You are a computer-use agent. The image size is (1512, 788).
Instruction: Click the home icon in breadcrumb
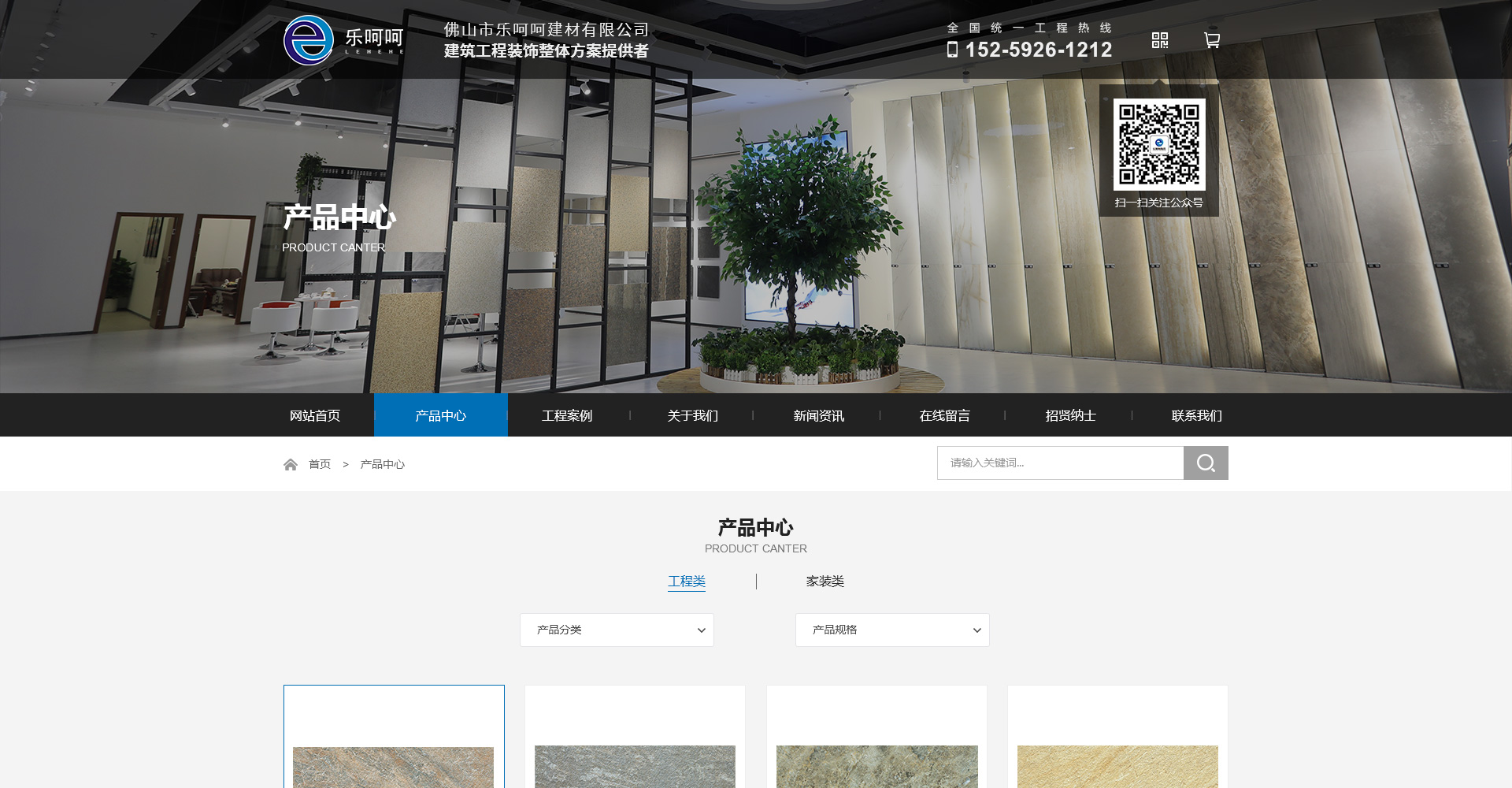[x=291, y=464]
